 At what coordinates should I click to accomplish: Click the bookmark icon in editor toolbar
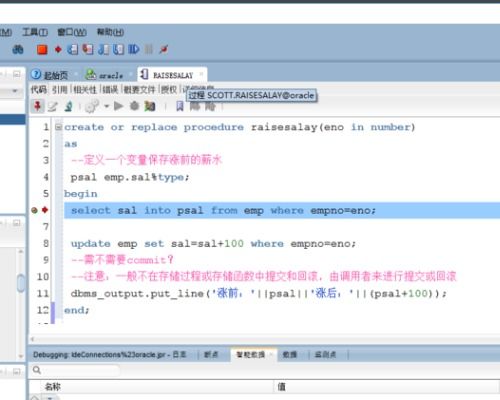180,106
